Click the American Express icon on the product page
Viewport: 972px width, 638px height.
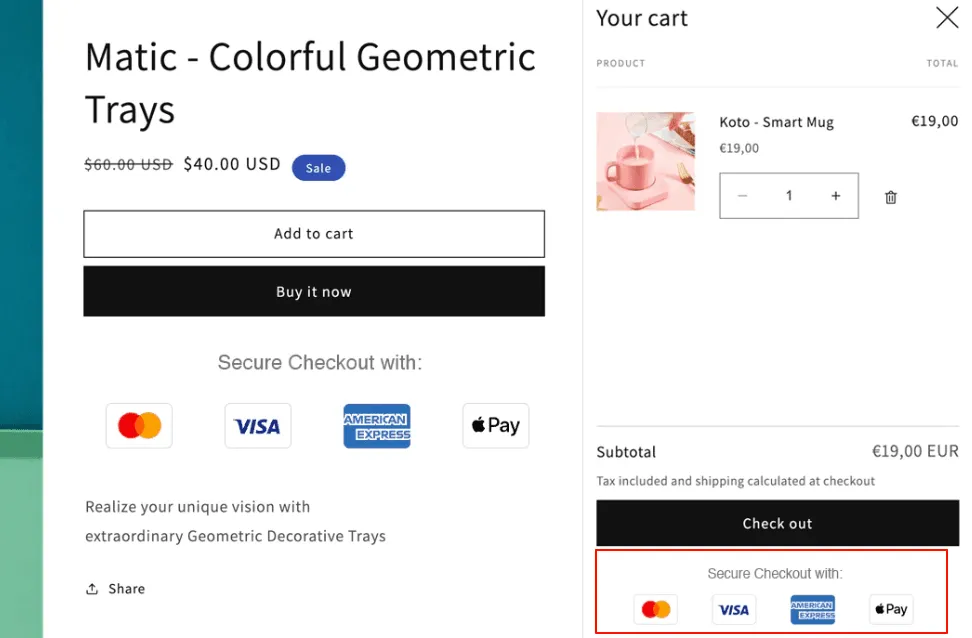(377, 426)
